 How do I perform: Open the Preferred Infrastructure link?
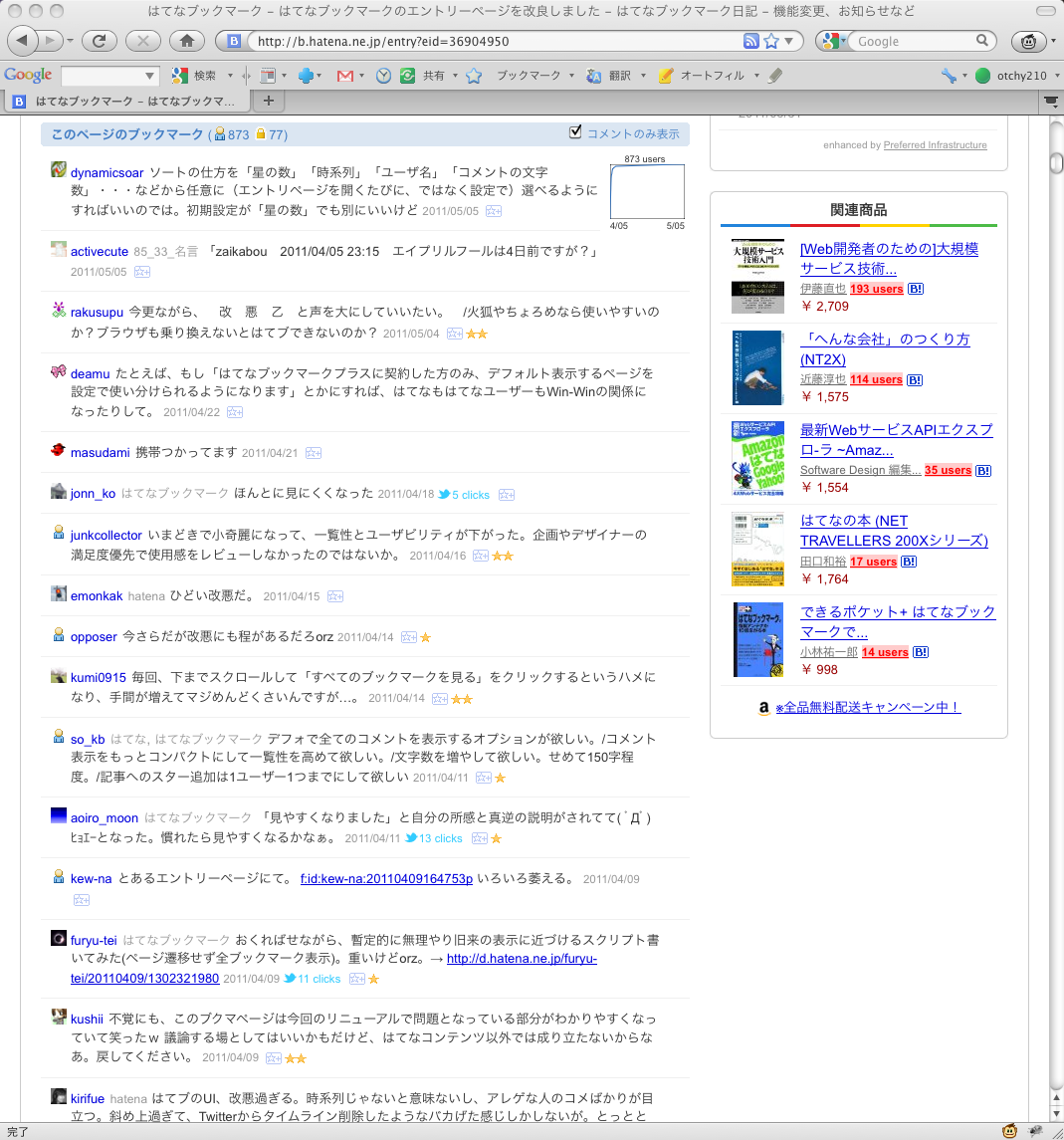tap(936, 145)
